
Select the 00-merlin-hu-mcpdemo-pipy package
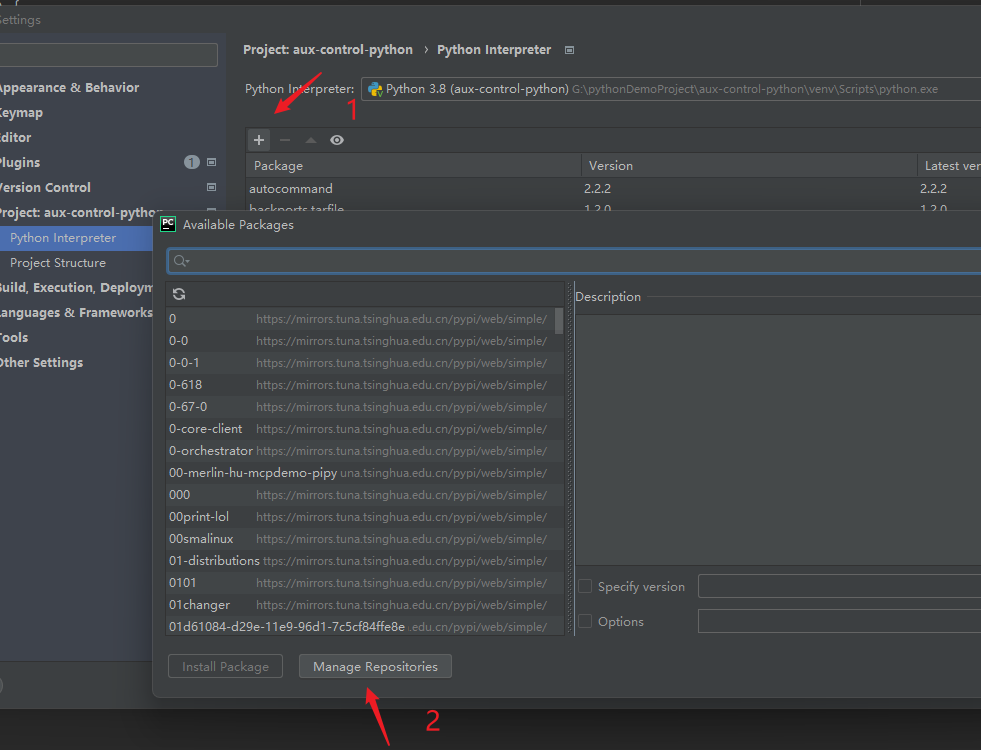(x=365, y=473)
